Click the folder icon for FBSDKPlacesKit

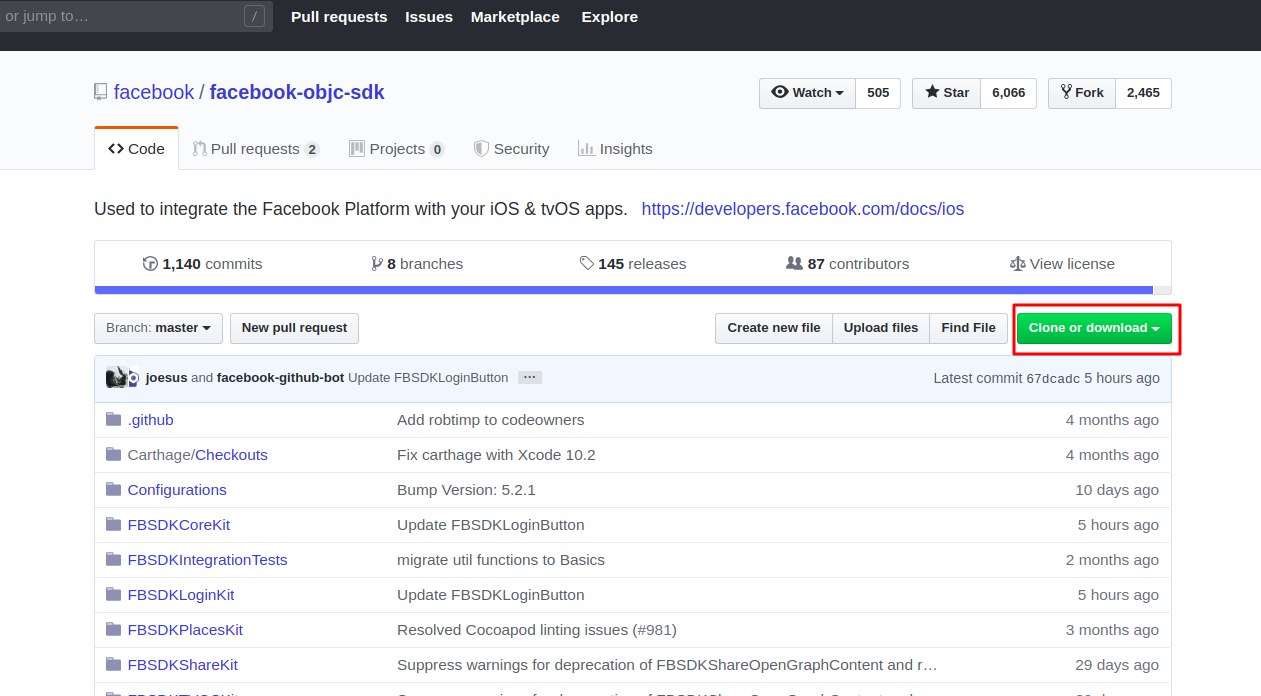point(113,630)
